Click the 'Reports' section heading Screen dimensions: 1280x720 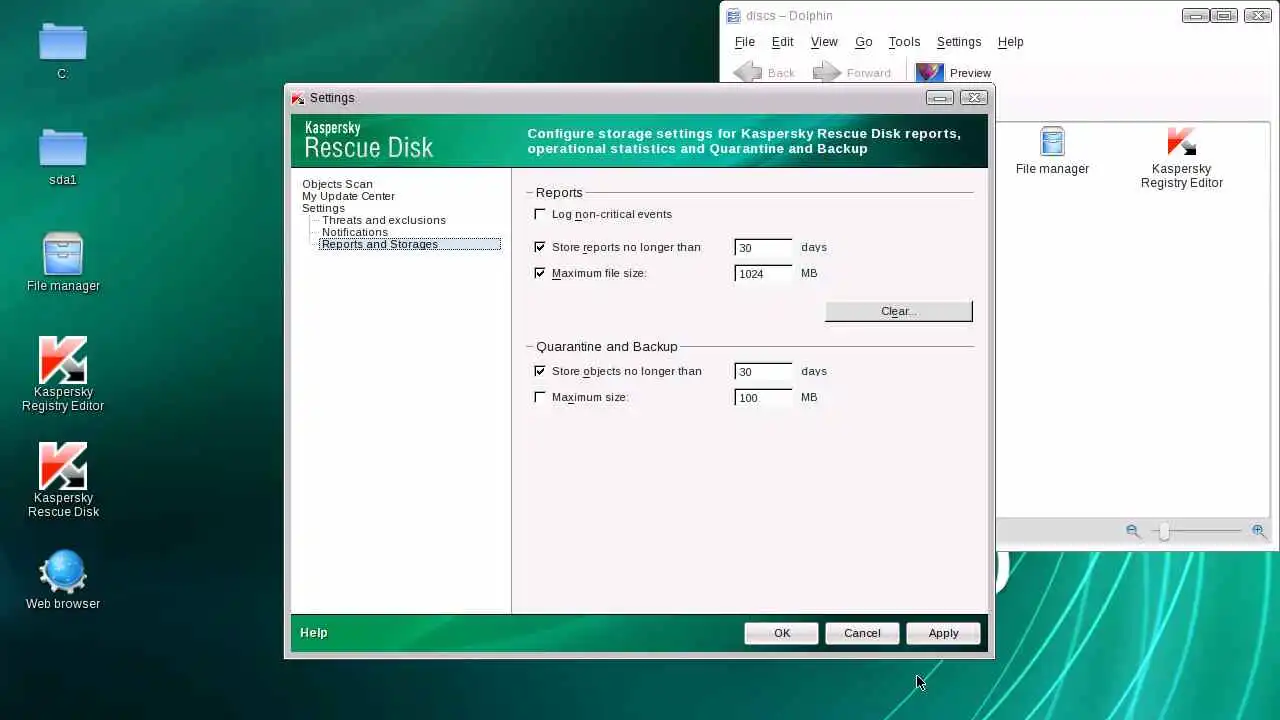[559, 192]
